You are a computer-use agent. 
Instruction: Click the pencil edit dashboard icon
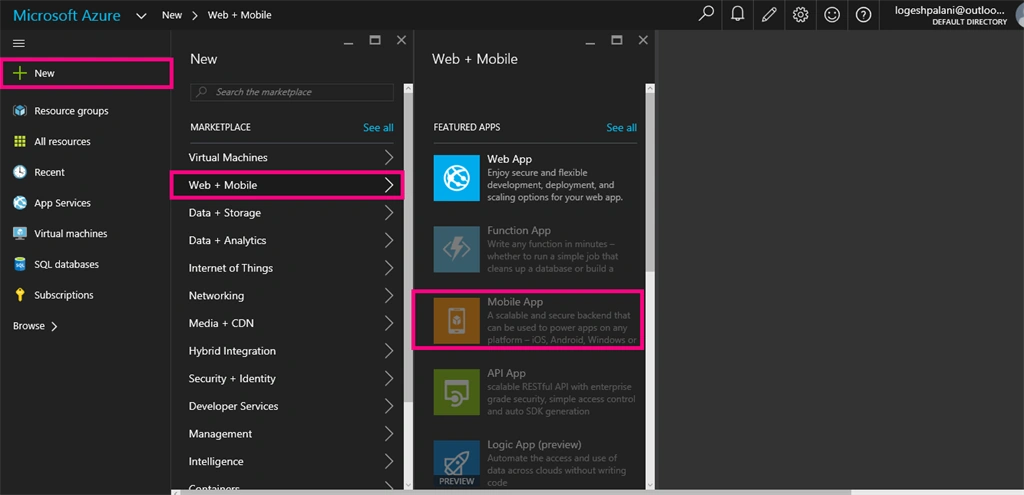(x=769, y=14)
